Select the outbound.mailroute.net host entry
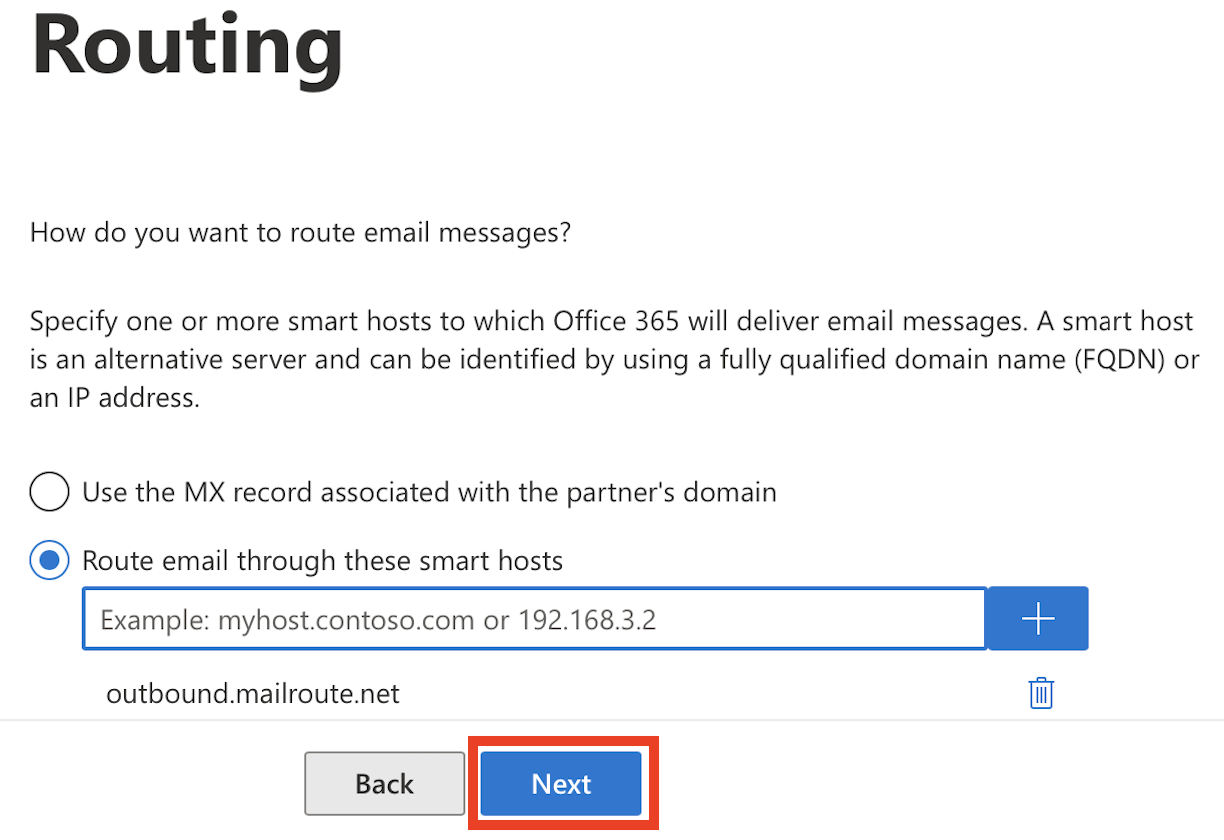 [x=253, y=693]
